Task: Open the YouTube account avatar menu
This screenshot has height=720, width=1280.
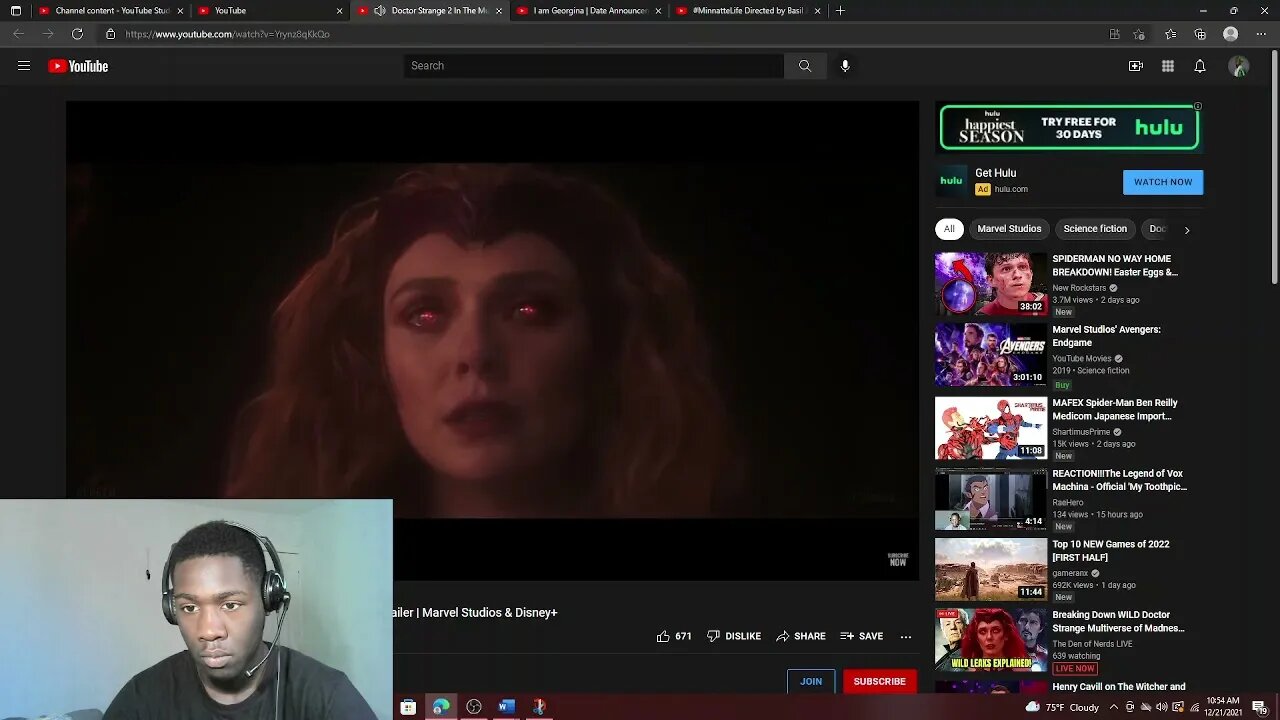Action: (1239, 66)
